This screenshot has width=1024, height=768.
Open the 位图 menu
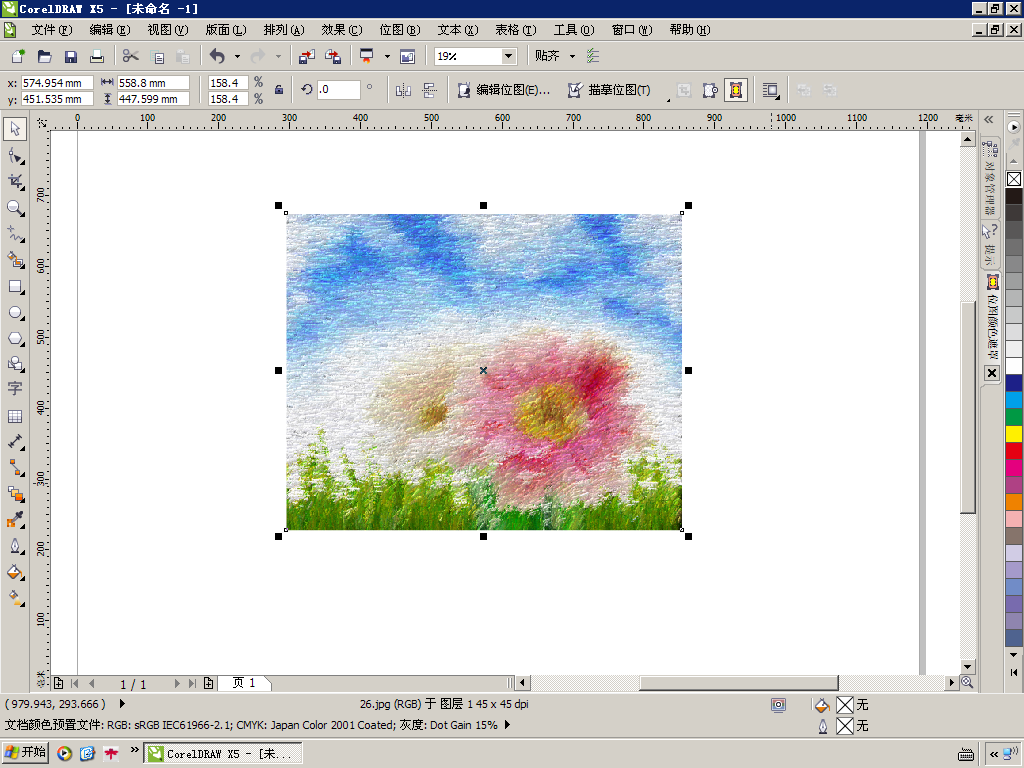(x=400, y=30)
